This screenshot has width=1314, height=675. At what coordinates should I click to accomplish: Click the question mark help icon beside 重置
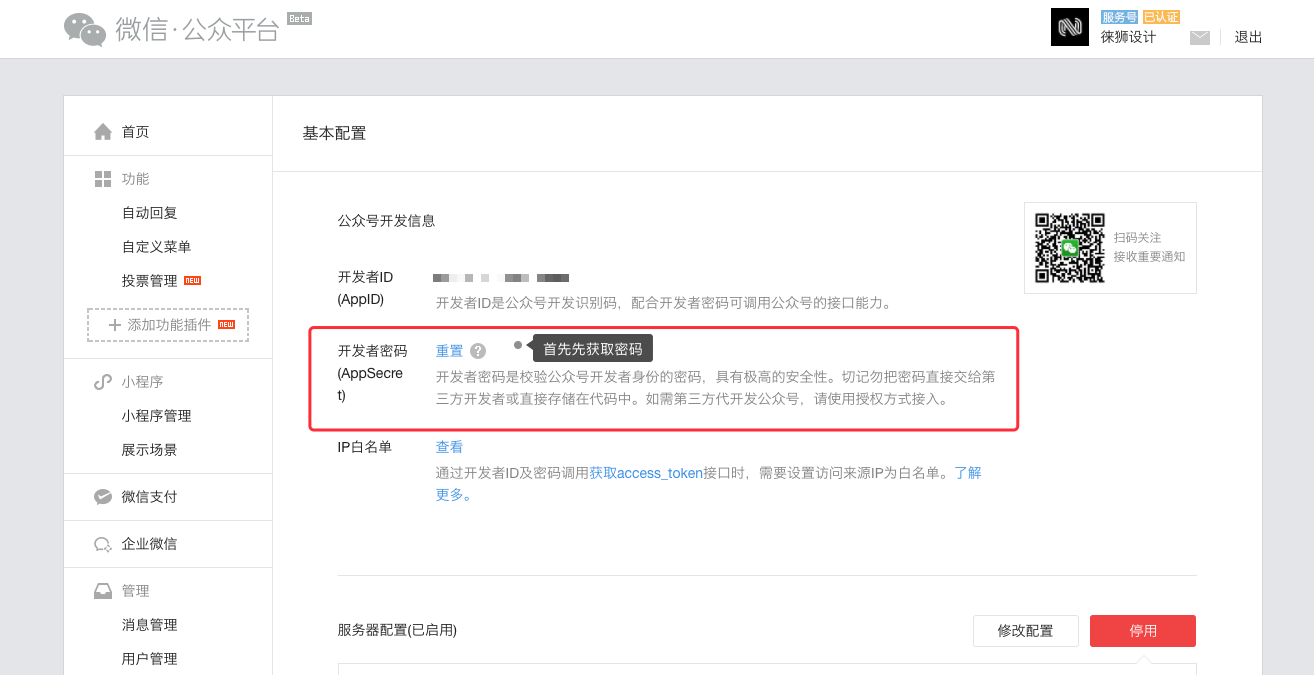[x=478, y=351]
